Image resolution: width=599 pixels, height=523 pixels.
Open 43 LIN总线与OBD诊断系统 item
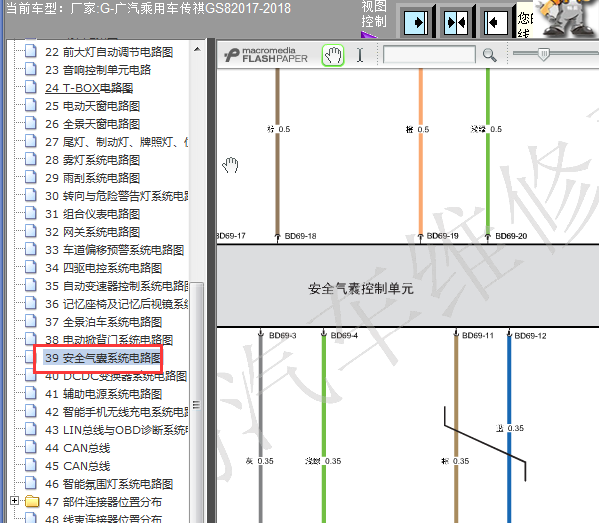click(x=117, y=430)
